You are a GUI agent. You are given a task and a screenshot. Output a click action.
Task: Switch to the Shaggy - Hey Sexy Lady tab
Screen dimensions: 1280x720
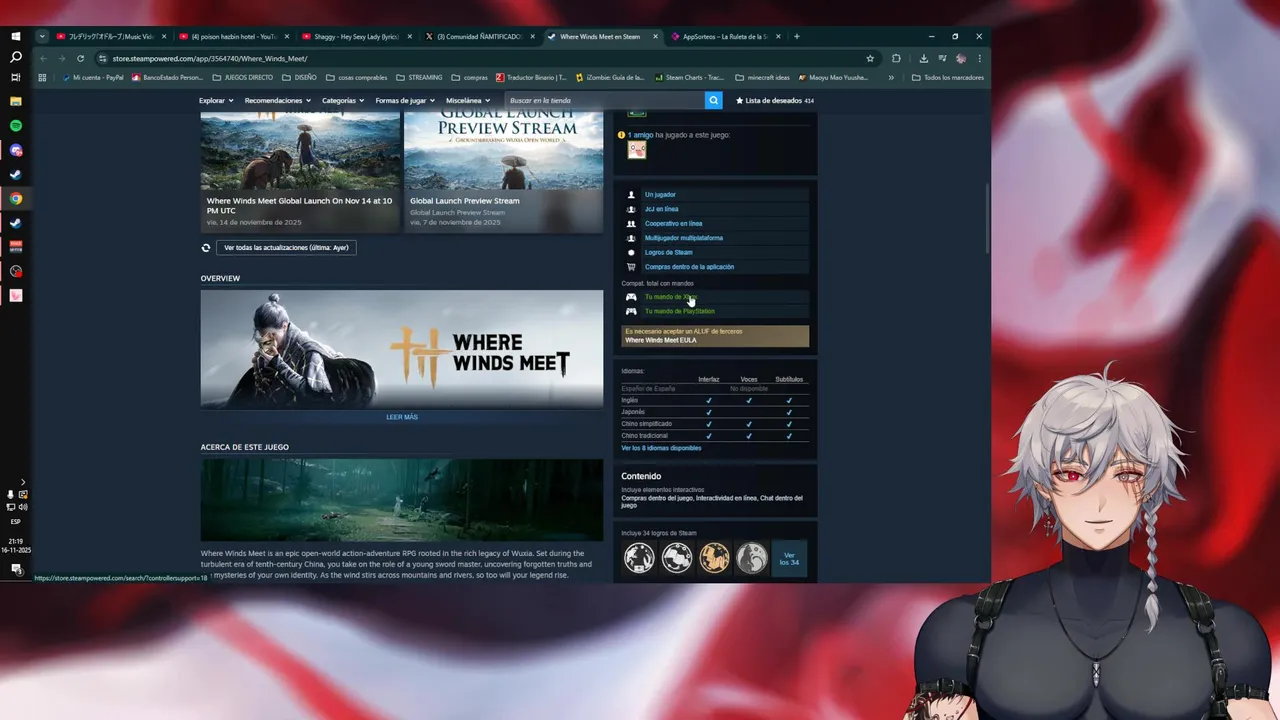pos(357,37)
